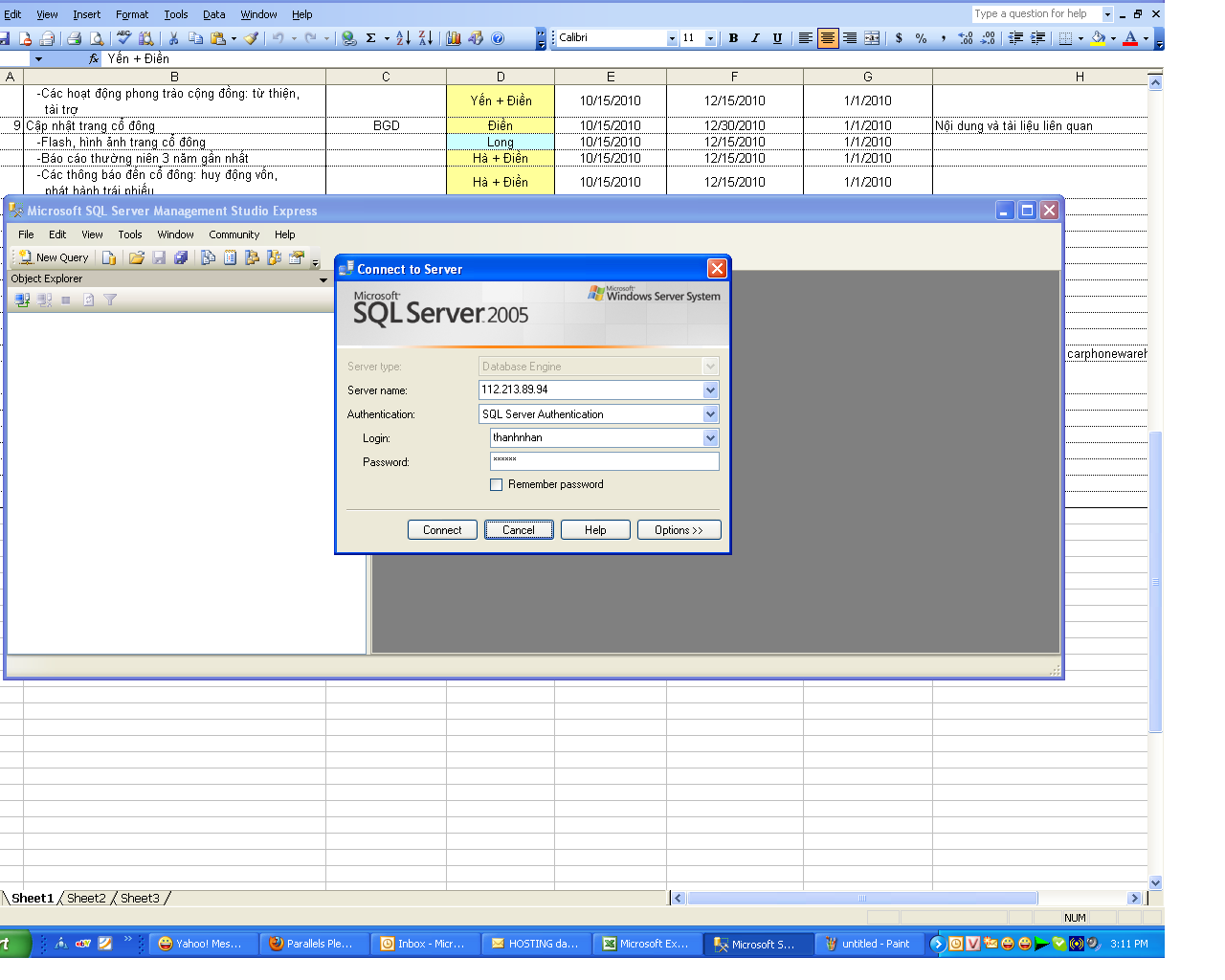Screen dimensions: 1225x980
Task: Click New Query in SQL Server Management Studio
Action: tap(54, 257)
